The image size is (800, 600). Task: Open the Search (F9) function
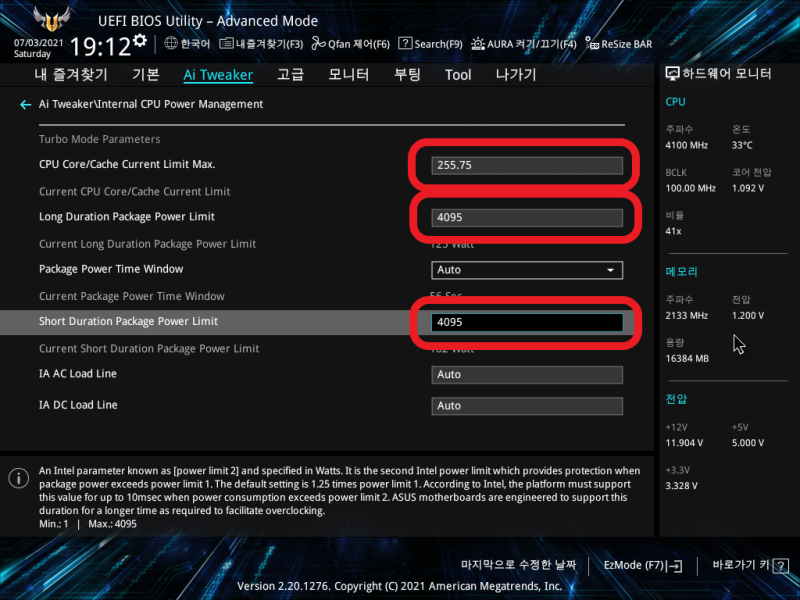point(432,43)
